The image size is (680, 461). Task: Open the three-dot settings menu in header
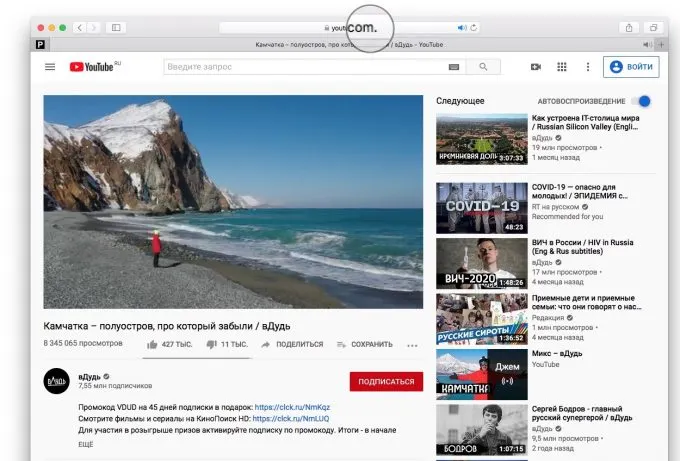587,67
